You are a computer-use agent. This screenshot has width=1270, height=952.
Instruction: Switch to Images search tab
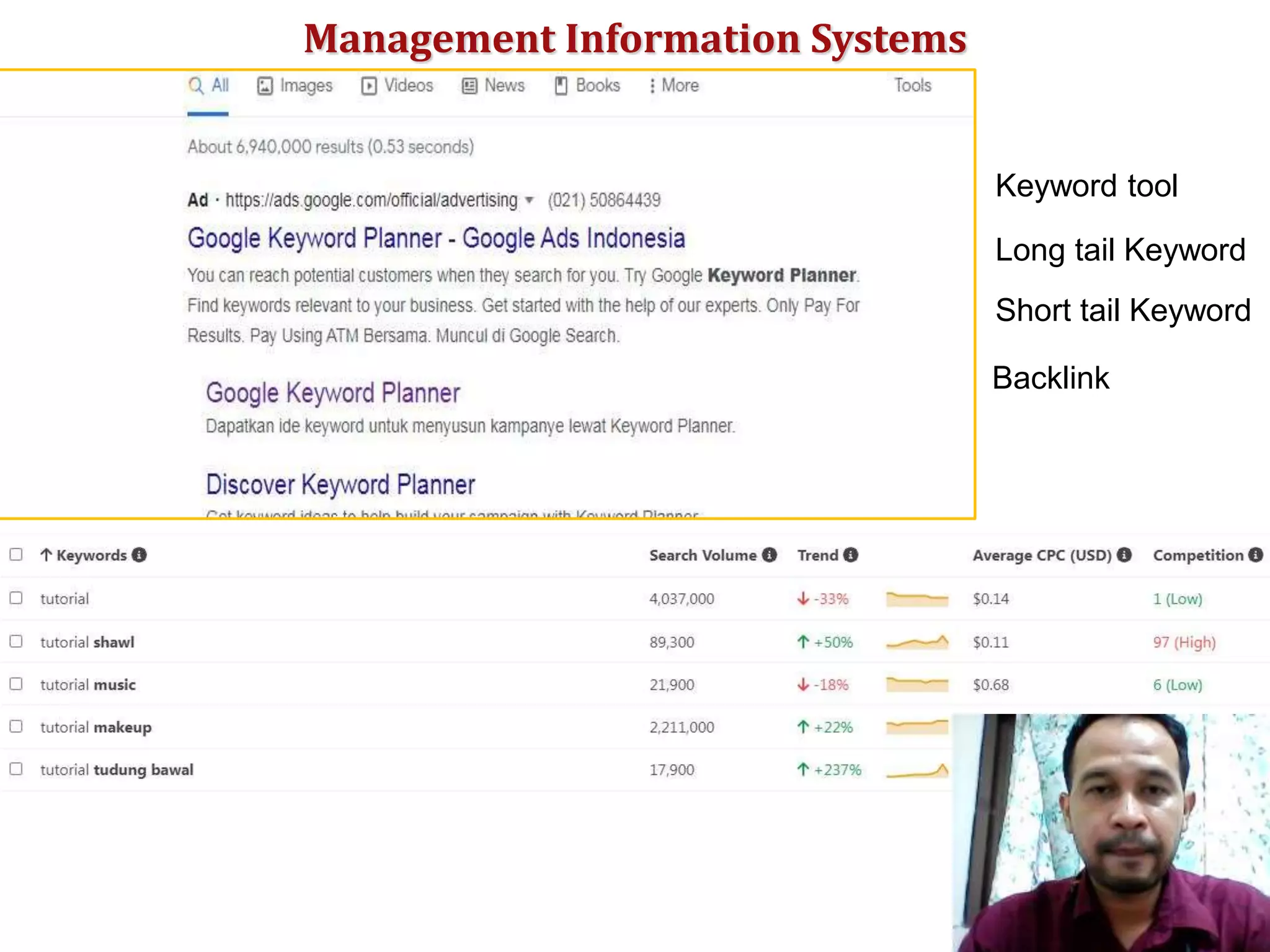295,86
